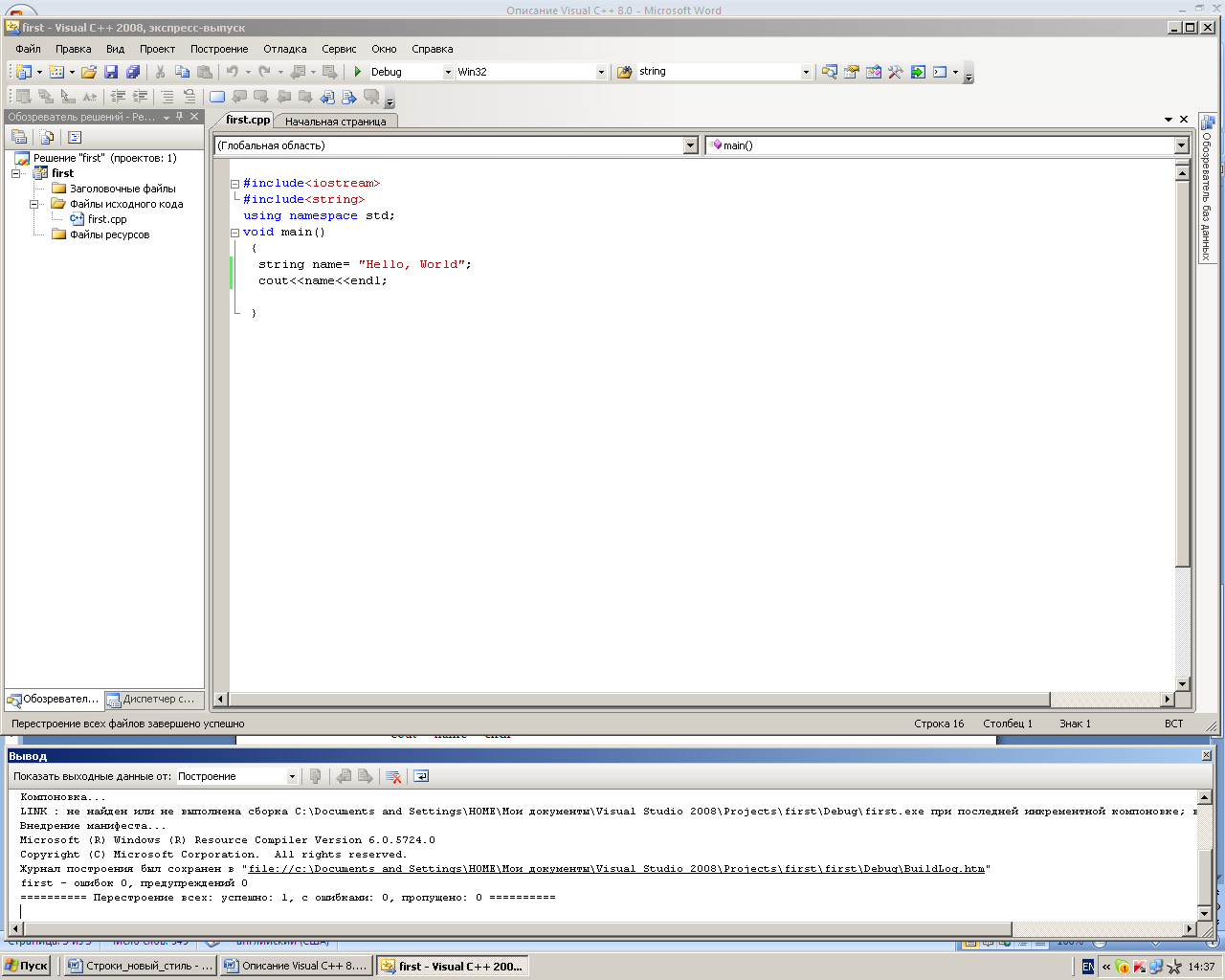Click the Properties icon in Solution Explorer

(18, 137)
